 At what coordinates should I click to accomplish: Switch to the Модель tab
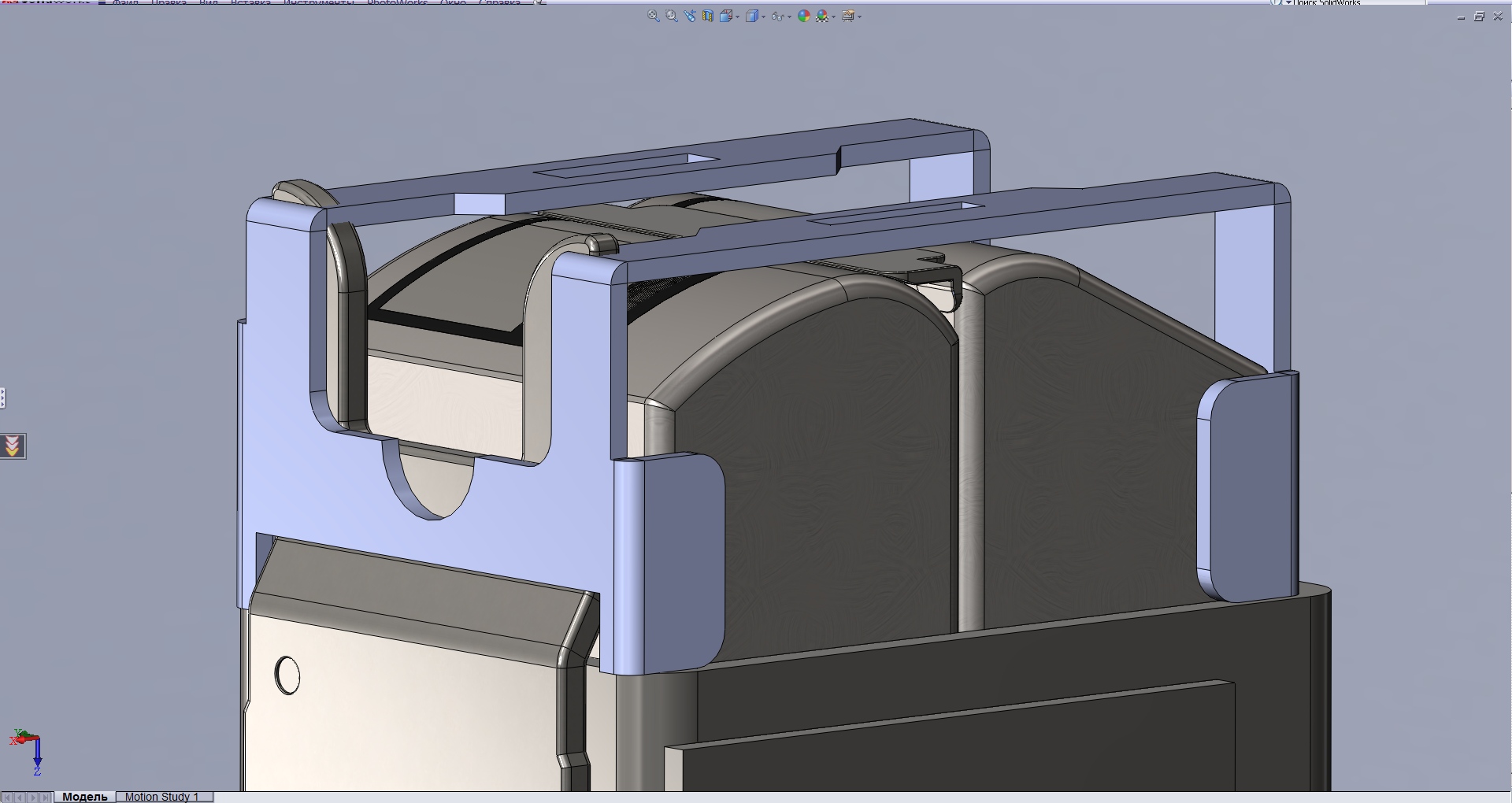(x=85, y=797)
